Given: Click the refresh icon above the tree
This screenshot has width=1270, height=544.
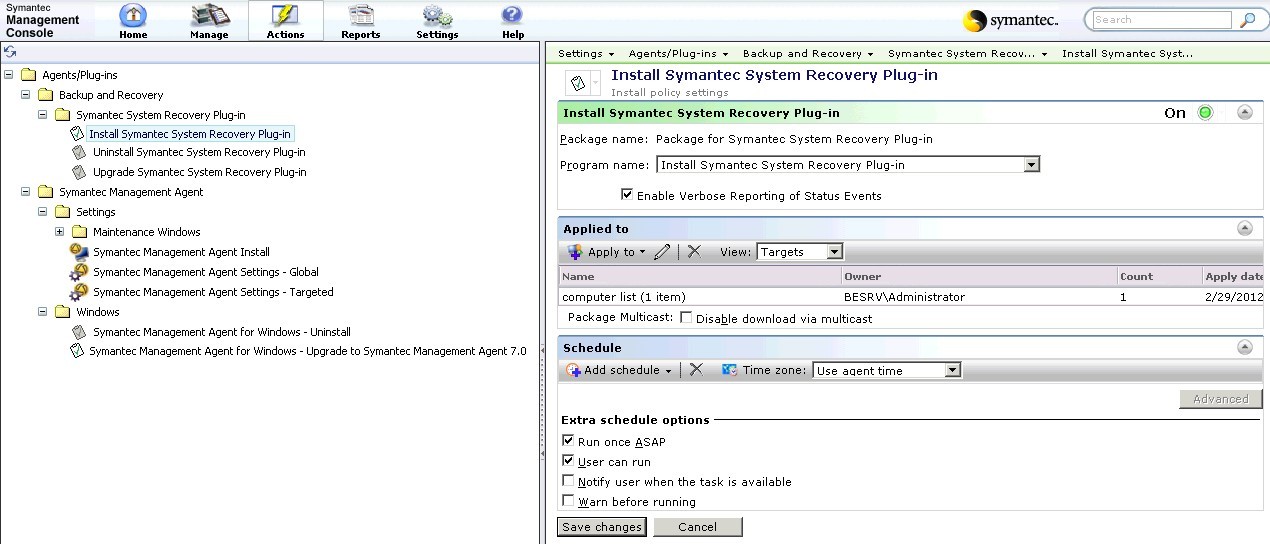Looking at the screenshot, I should tap(10, 52).
